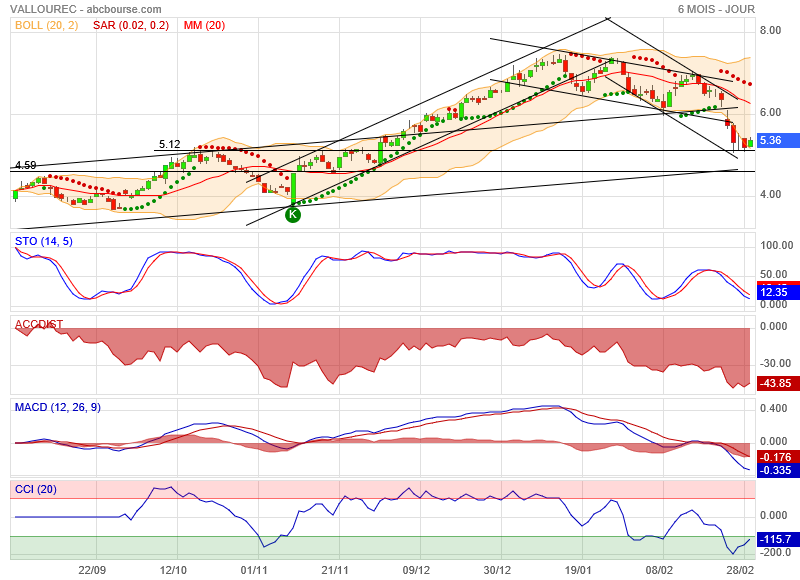Click the 6.00 price axis label

pos(770,113)
